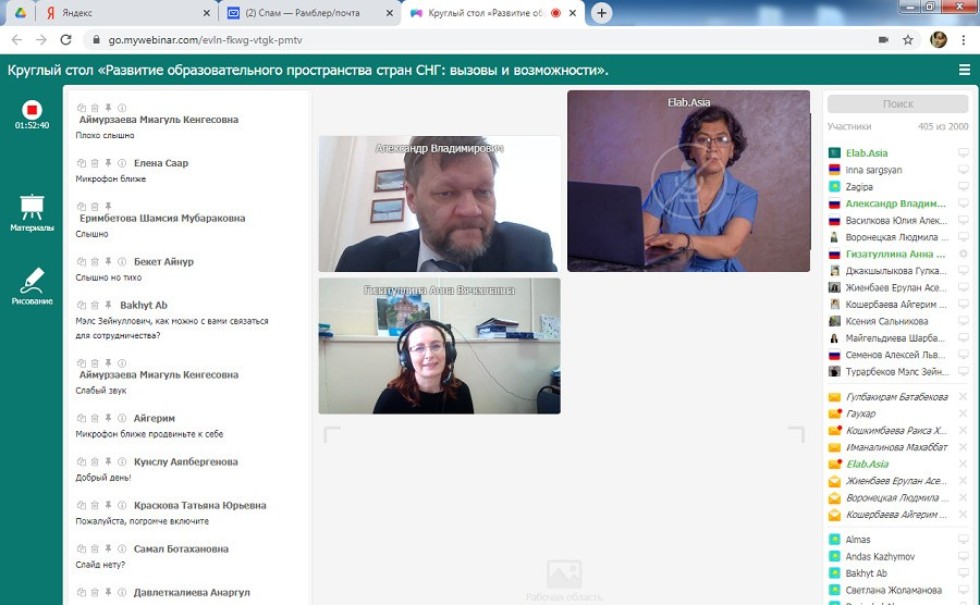Image resolution: width=980 pixels, height=605 pixels.
Task: Click the screen icon next to Elab.Asia
Action: (x=963, y=153)
